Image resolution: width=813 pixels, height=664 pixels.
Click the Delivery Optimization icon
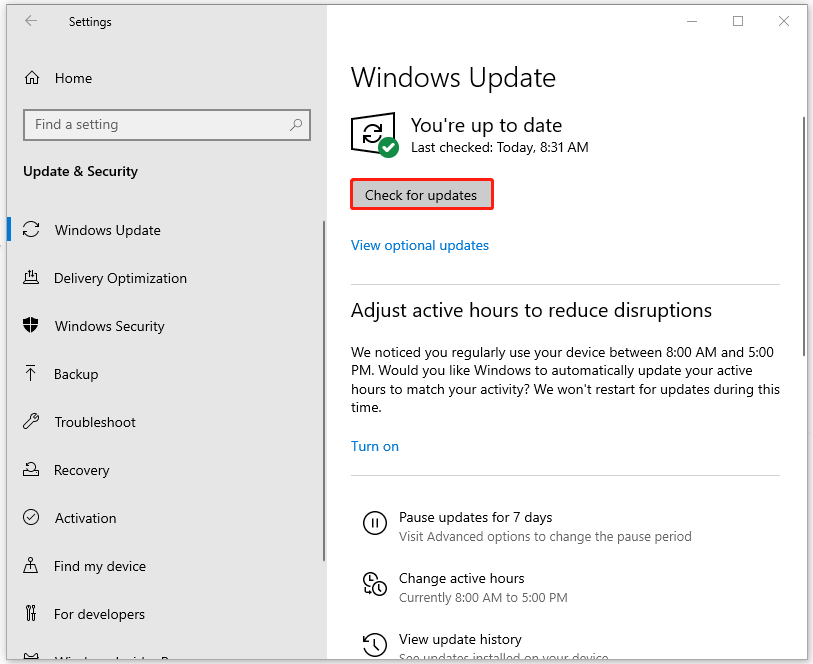pyautogui.click(x=32, y=278)
